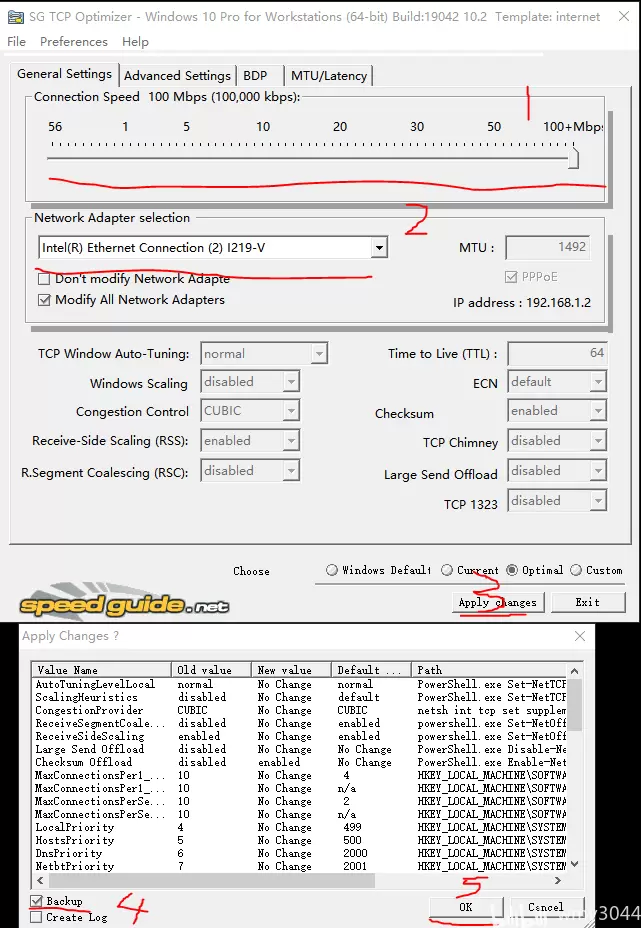Click the horizontal scroll left arrow
The height and width of the screenshot is (928, 641).
tap(40, 881)
